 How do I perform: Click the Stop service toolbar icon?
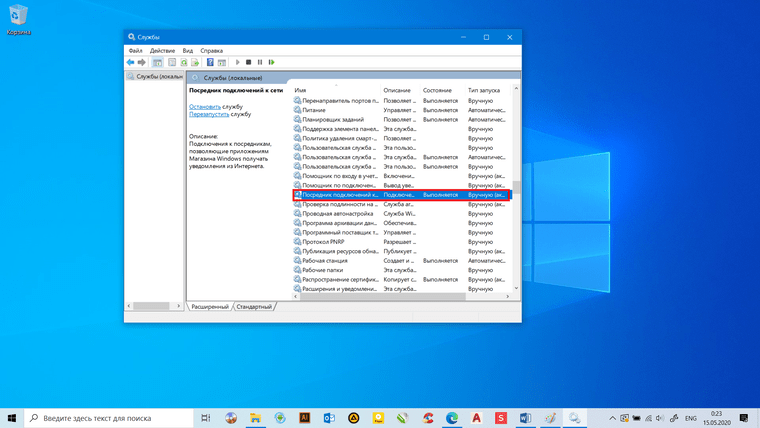tap(249, 62)
